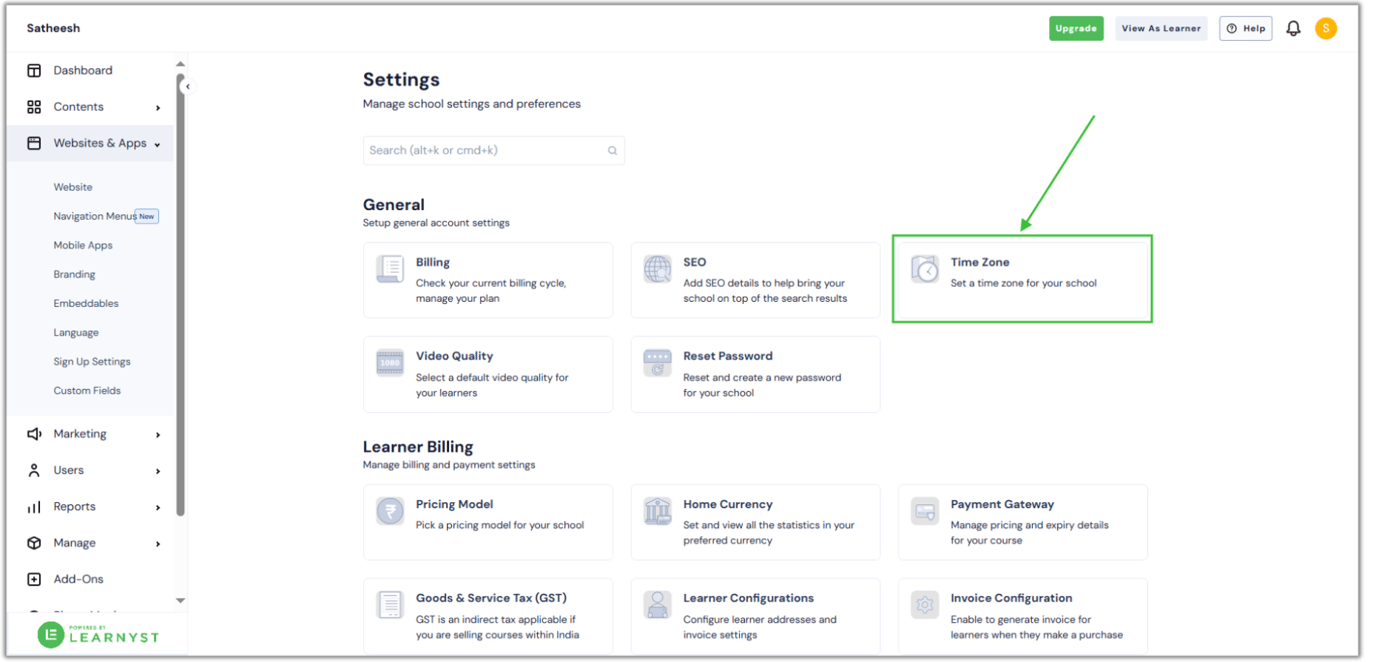Click the notification bell icon
1376x662 pixels.
click(1293, 29)
